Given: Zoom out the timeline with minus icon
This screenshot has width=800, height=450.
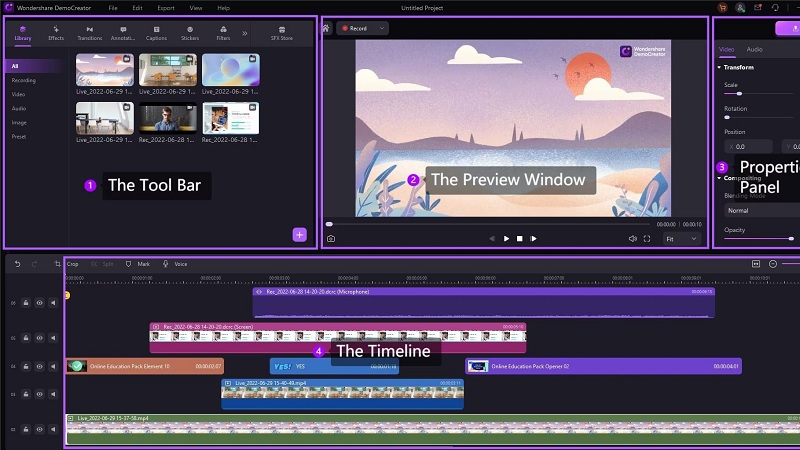Looking at the screenshot, I should [773, 264].
